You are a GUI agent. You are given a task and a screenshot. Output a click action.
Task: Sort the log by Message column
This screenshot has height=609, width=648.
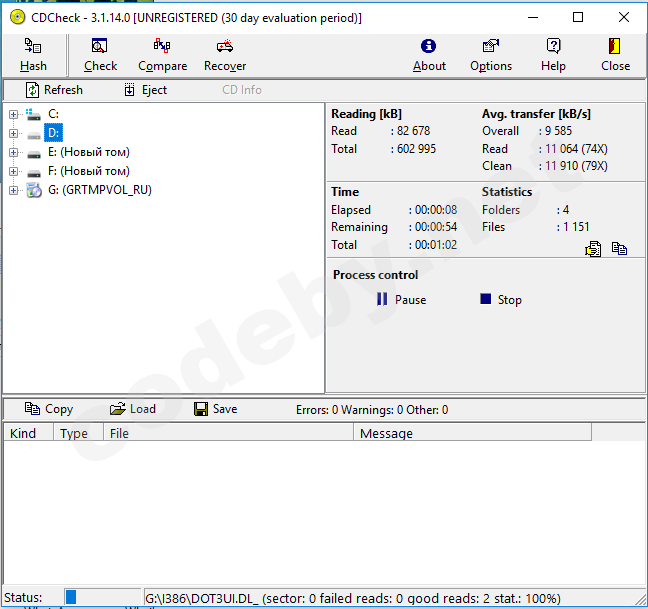(472, 433)
